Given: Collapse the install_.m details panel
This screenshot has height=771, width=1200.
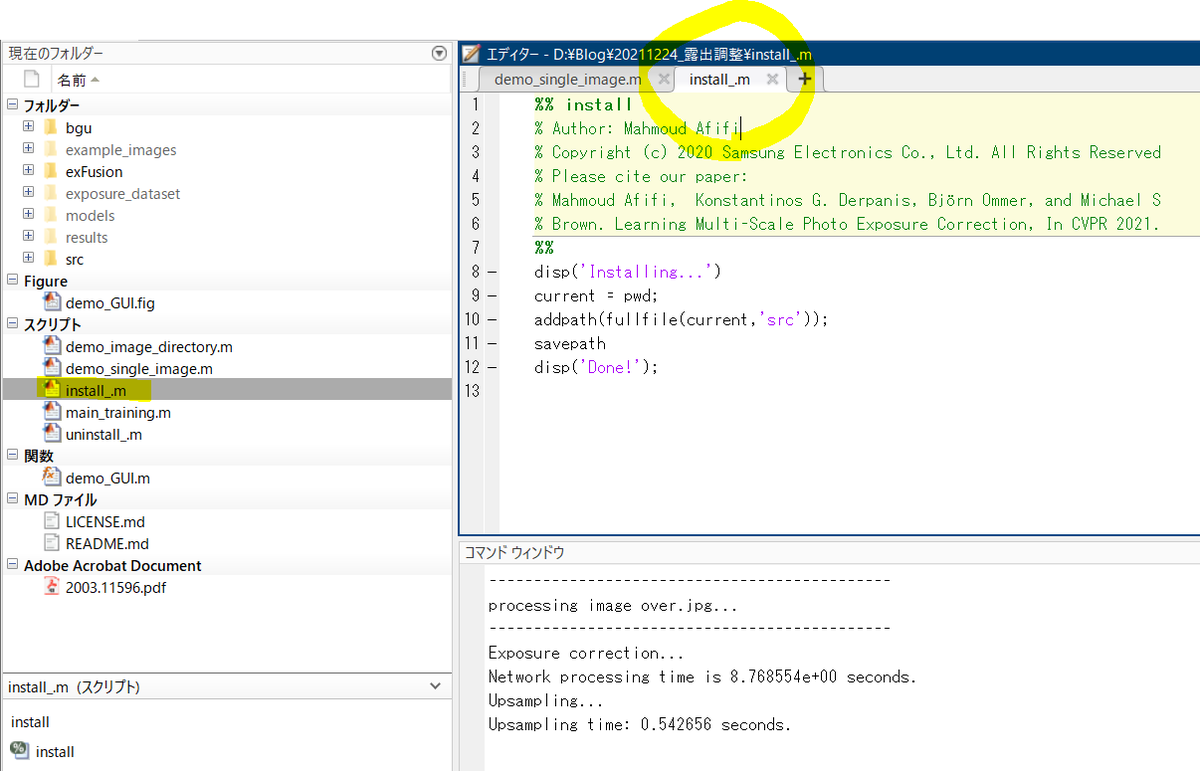Looking at the screenshot, I should (435, 686).
